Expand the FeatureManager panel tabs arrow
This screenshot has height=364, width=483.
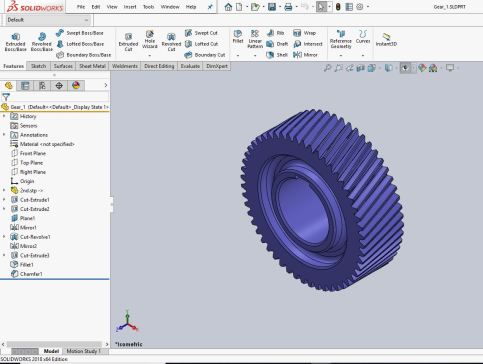[x=106, y=86]
